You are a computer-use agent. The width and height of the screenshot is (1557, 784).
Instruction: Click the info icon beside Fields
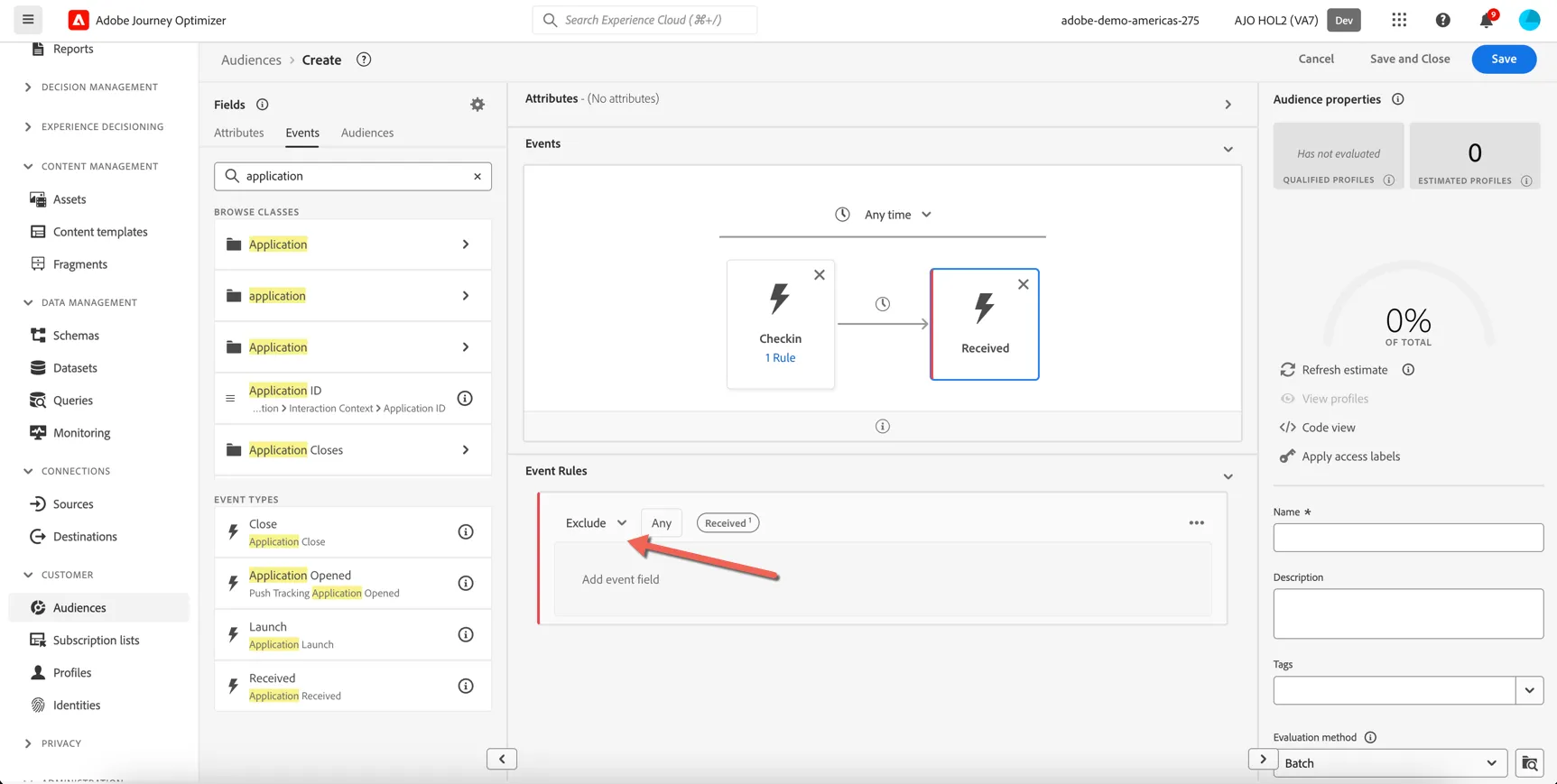coord(263,105)
